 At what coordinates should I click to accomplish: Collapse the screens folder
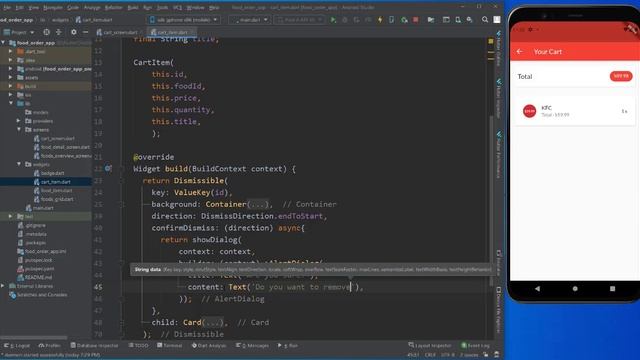click(x=19, y=129)
